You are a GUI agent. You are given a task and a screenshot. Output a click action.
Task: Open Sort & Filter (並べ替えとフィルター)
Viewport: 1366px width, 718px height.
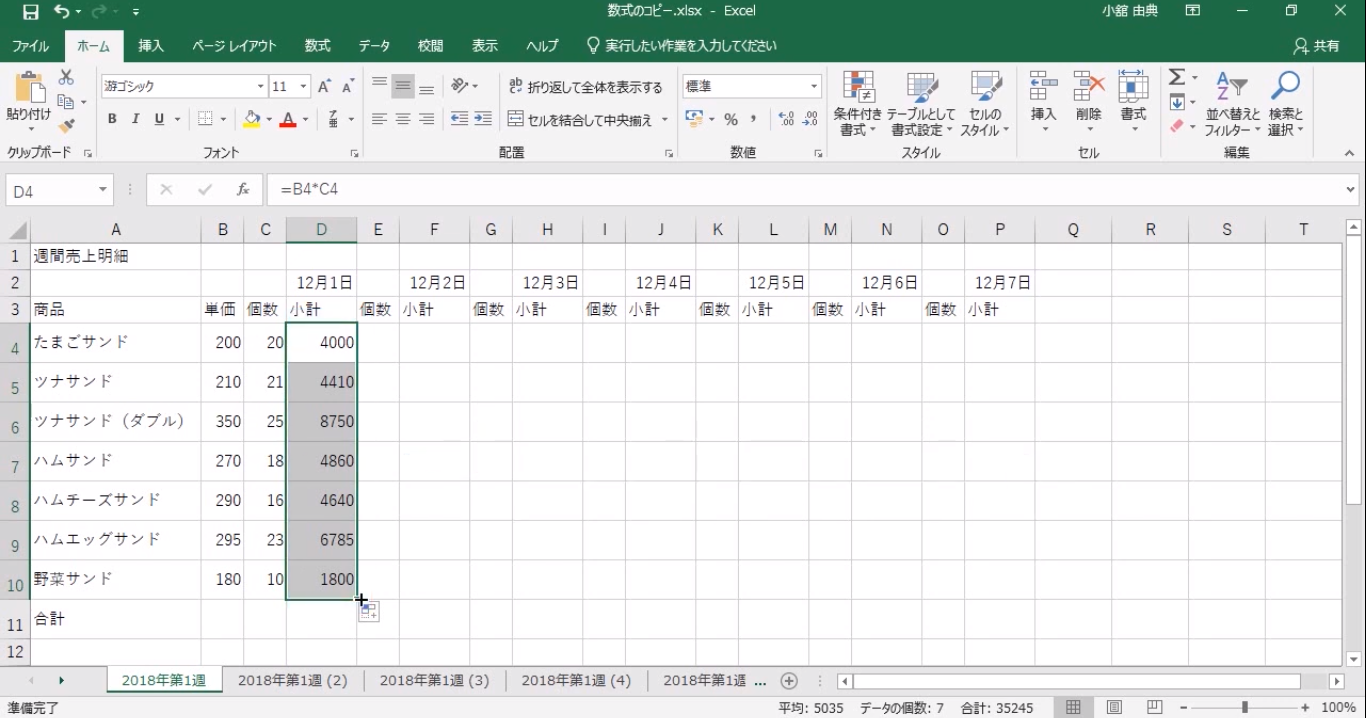(x=1232, y=104)
